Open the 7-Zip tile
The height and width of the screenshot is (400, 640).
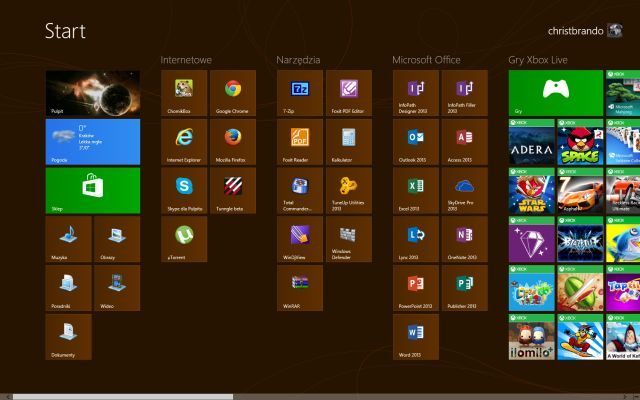[x=300, y=93]
